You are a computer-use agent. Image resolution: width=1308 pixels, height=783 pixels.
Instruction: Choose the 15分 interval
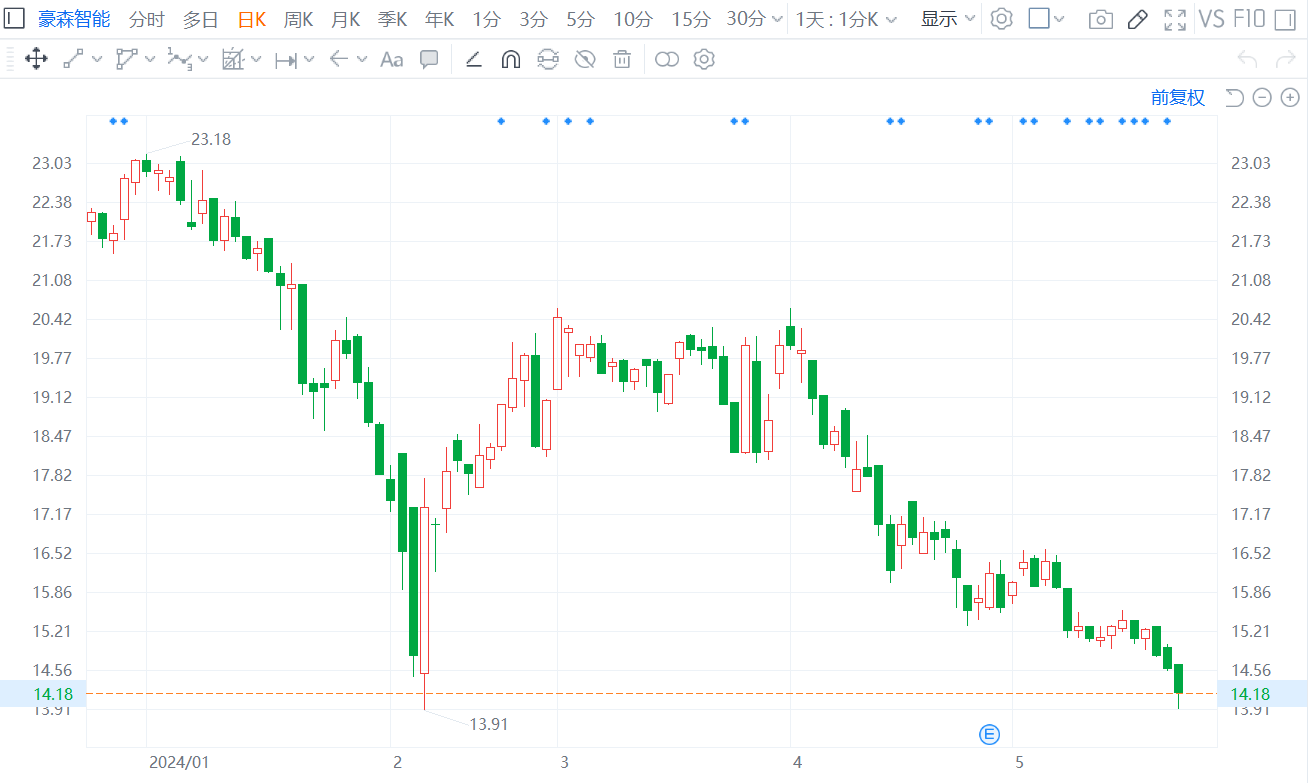pyautogui.click(x=691, y=18)
